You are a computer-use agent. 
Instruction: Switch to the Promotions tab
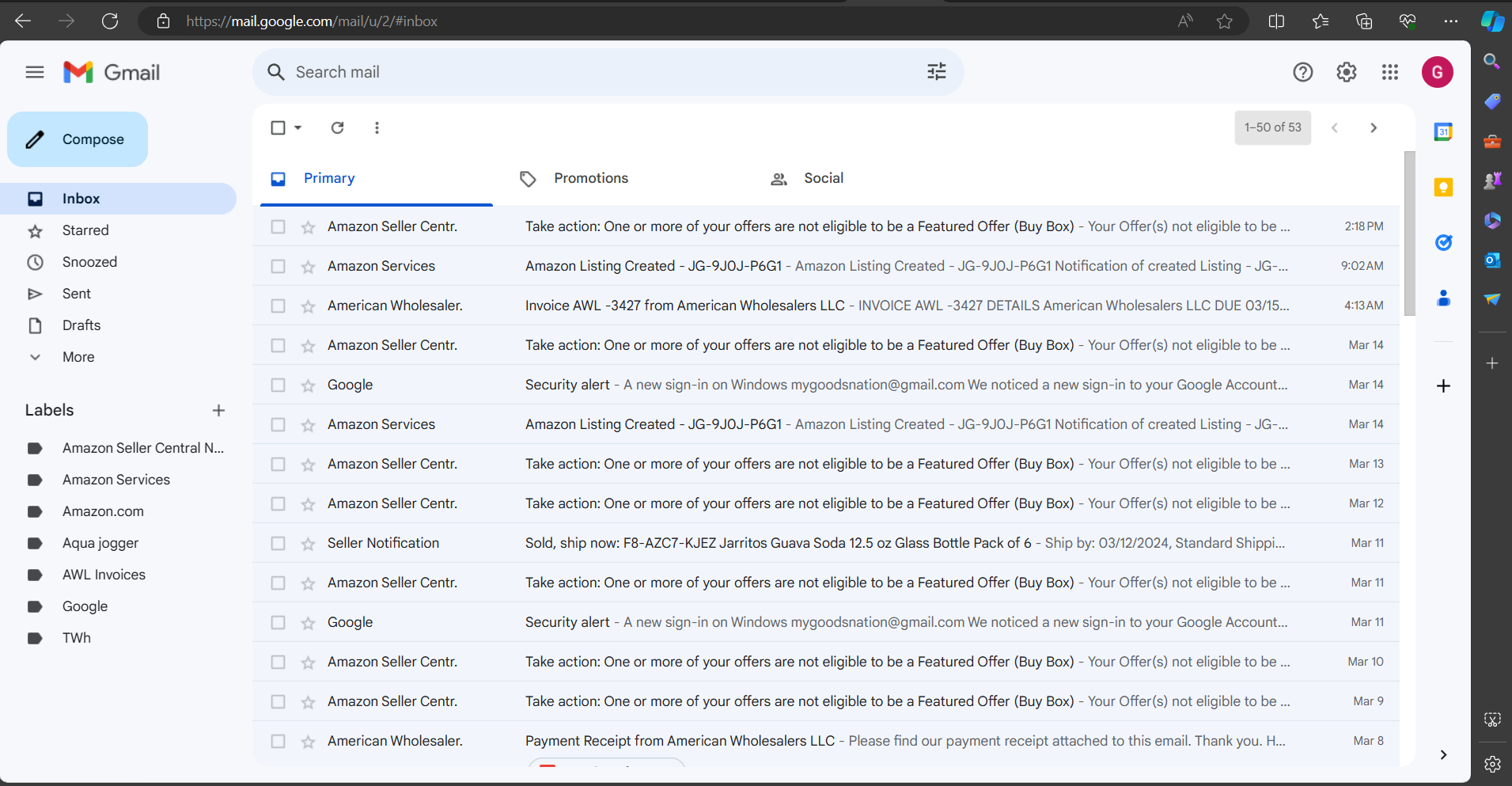coord(591,178)
